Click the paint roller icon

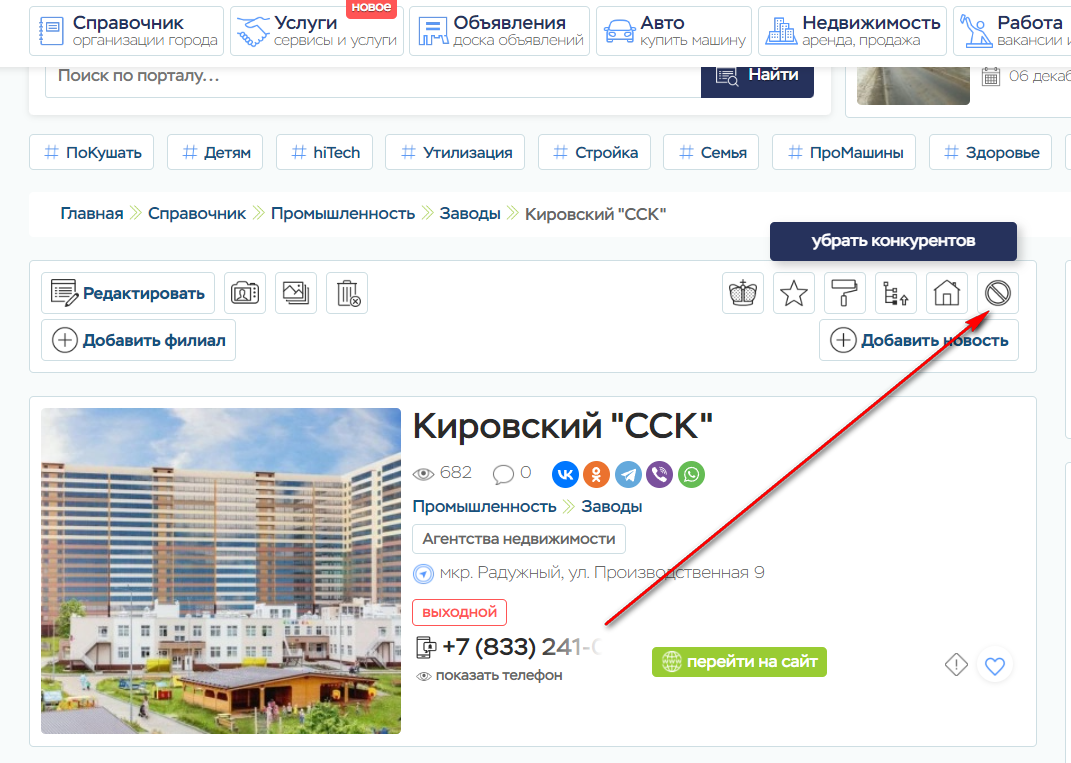click(x=845, y=293)
